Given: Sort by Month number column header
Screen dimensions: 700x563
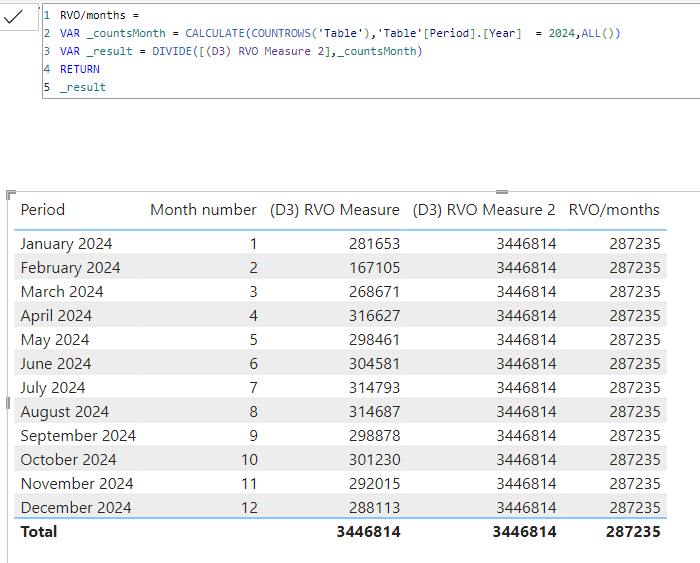Looking at the screenshot, I should (203, 209).
